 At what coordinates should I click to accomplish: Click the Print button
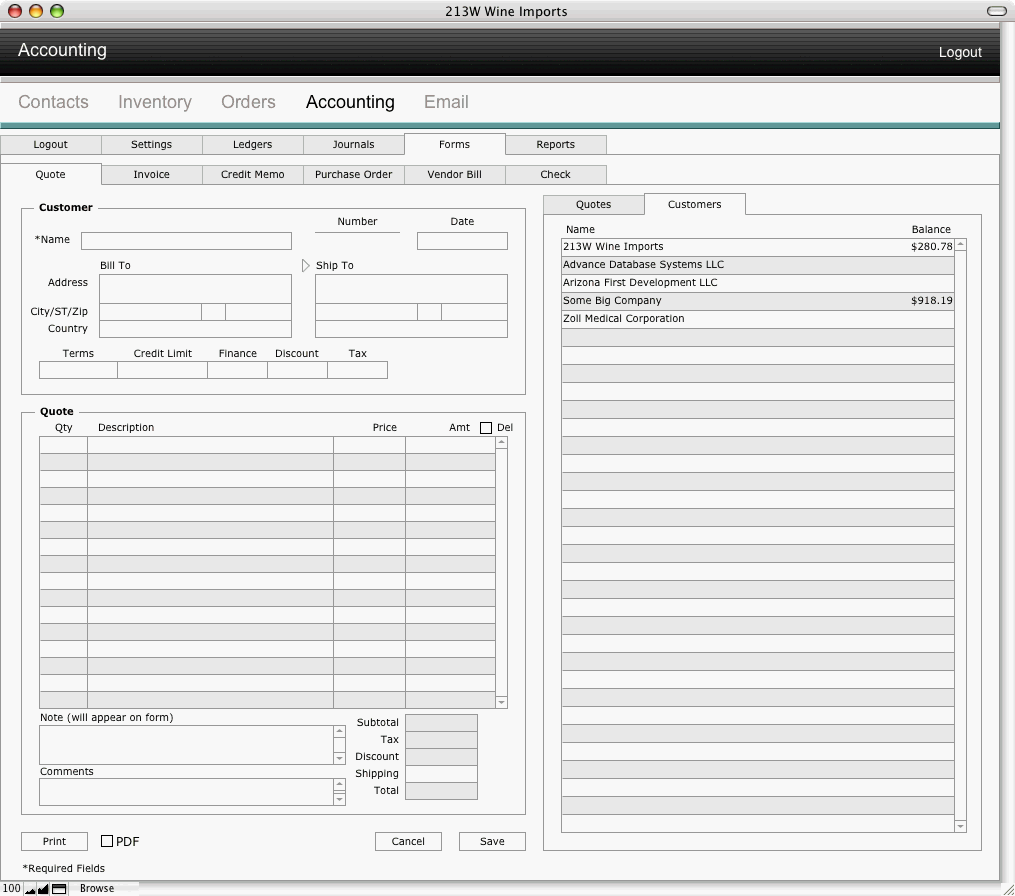tap(54, 841)
